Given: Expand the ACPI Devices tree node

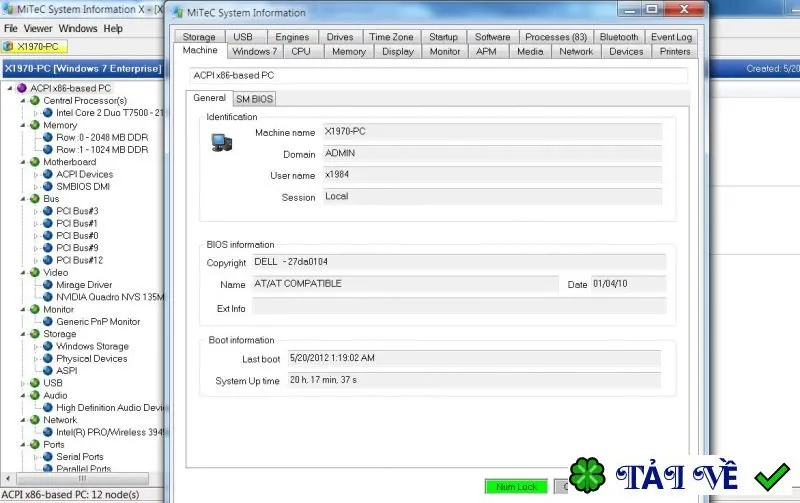Looking at the screenshot, I should pyautogui.click(x=36, y=174).
